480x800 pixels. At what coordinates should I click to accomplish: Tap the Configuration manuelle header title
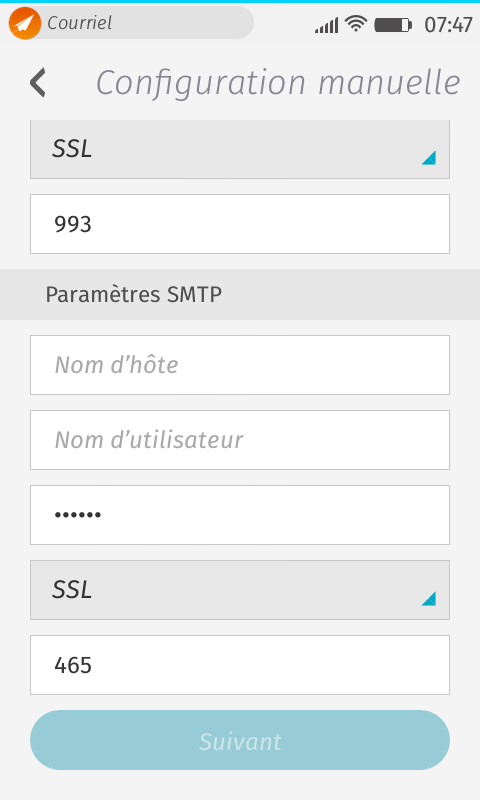[278, 83]
